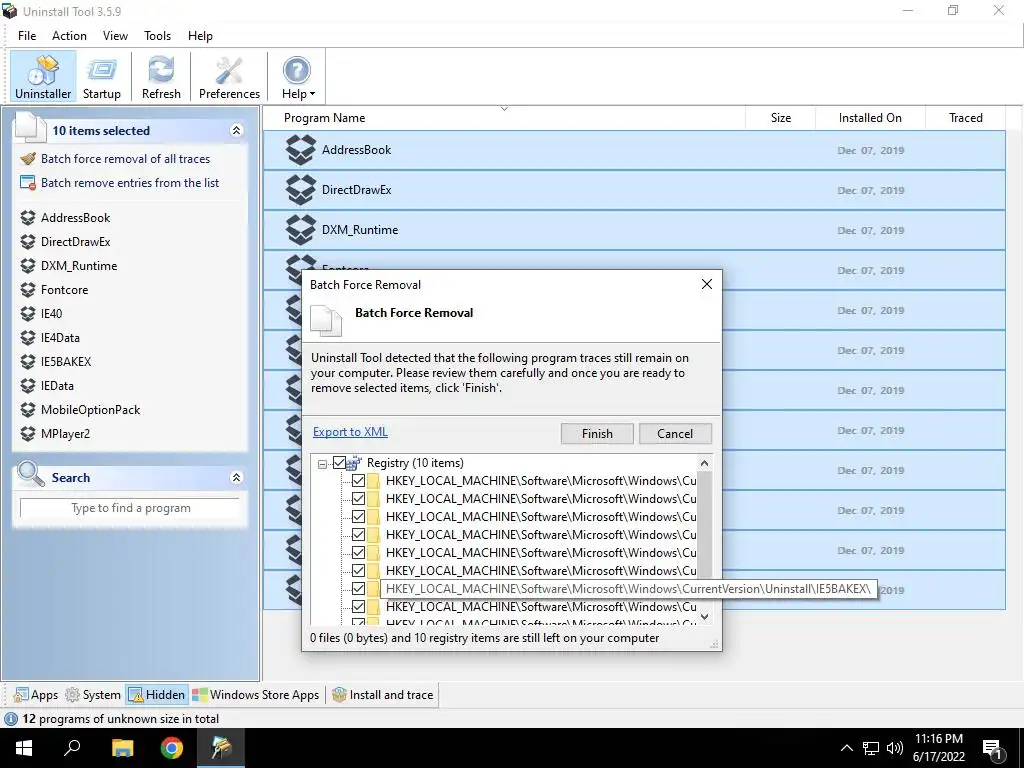1024x768 pixels.
Task: Switch to Windows Store Apps tab
Action: tap(256, 695)
